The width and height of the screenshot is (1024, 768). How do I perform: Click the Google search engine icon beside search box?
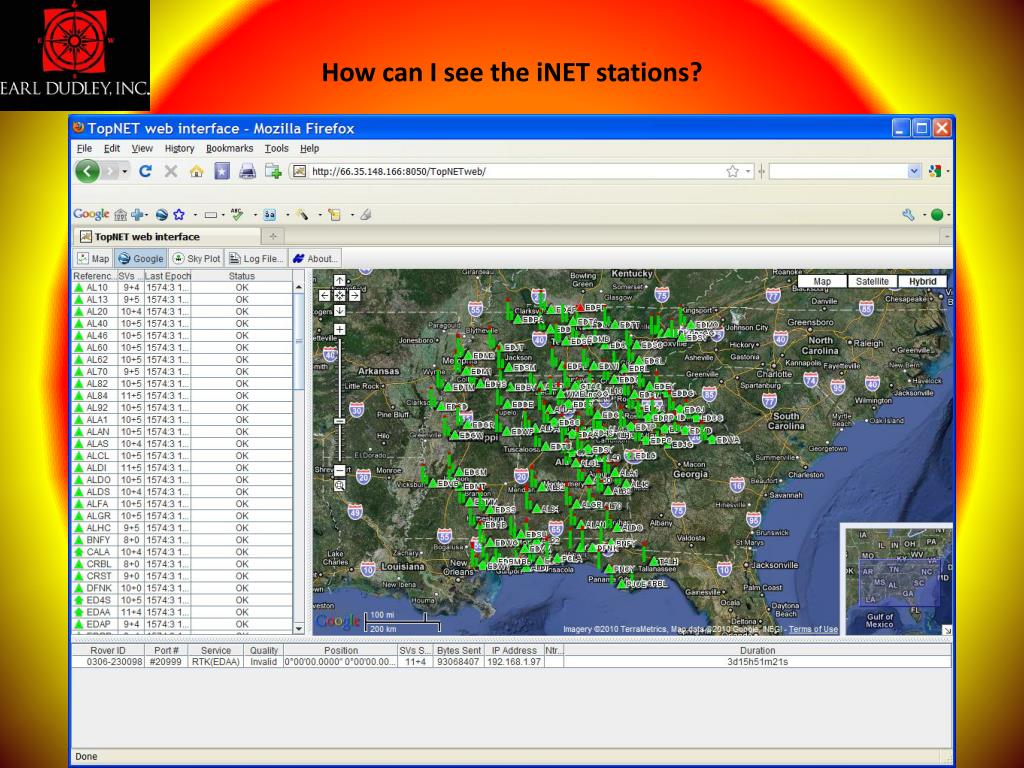[x=935, y=171]
